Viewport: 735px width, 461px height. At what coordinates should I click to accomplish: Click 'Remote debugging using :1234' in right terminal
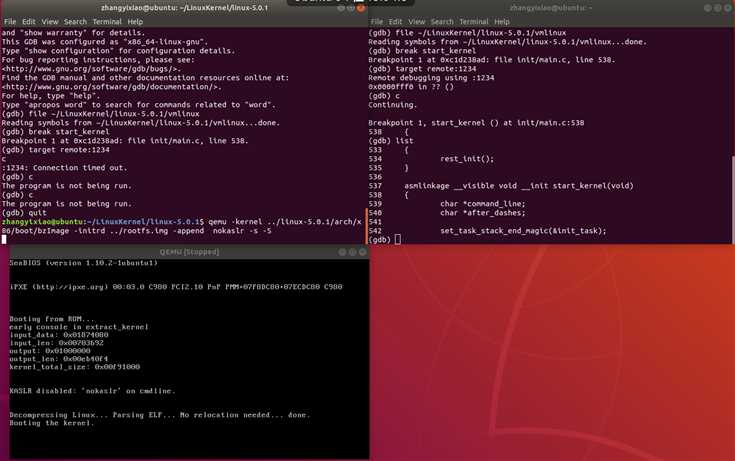[x=431, y=78]
